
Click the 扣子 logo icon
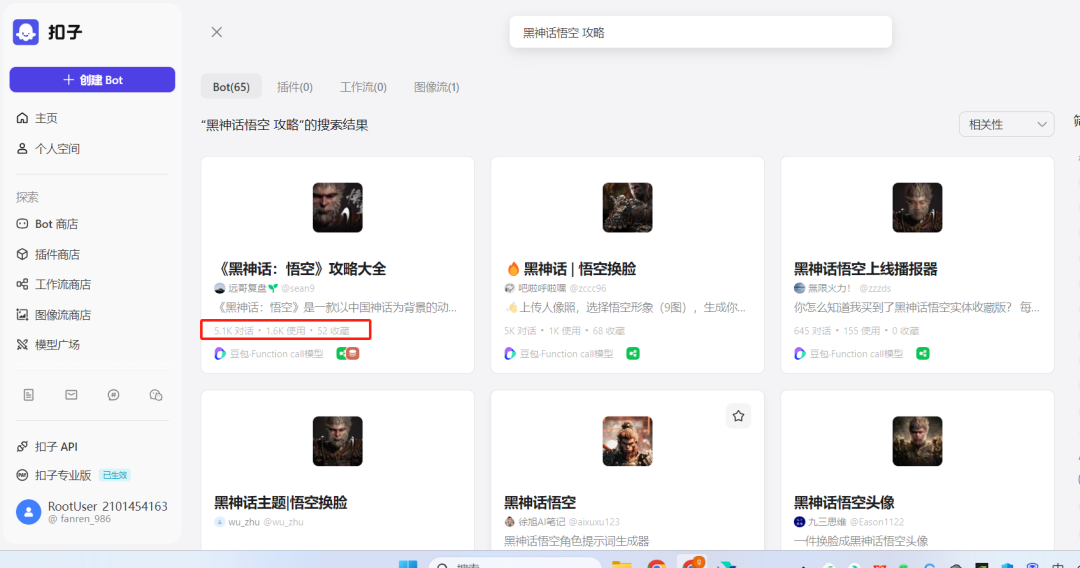click(26, 32)
